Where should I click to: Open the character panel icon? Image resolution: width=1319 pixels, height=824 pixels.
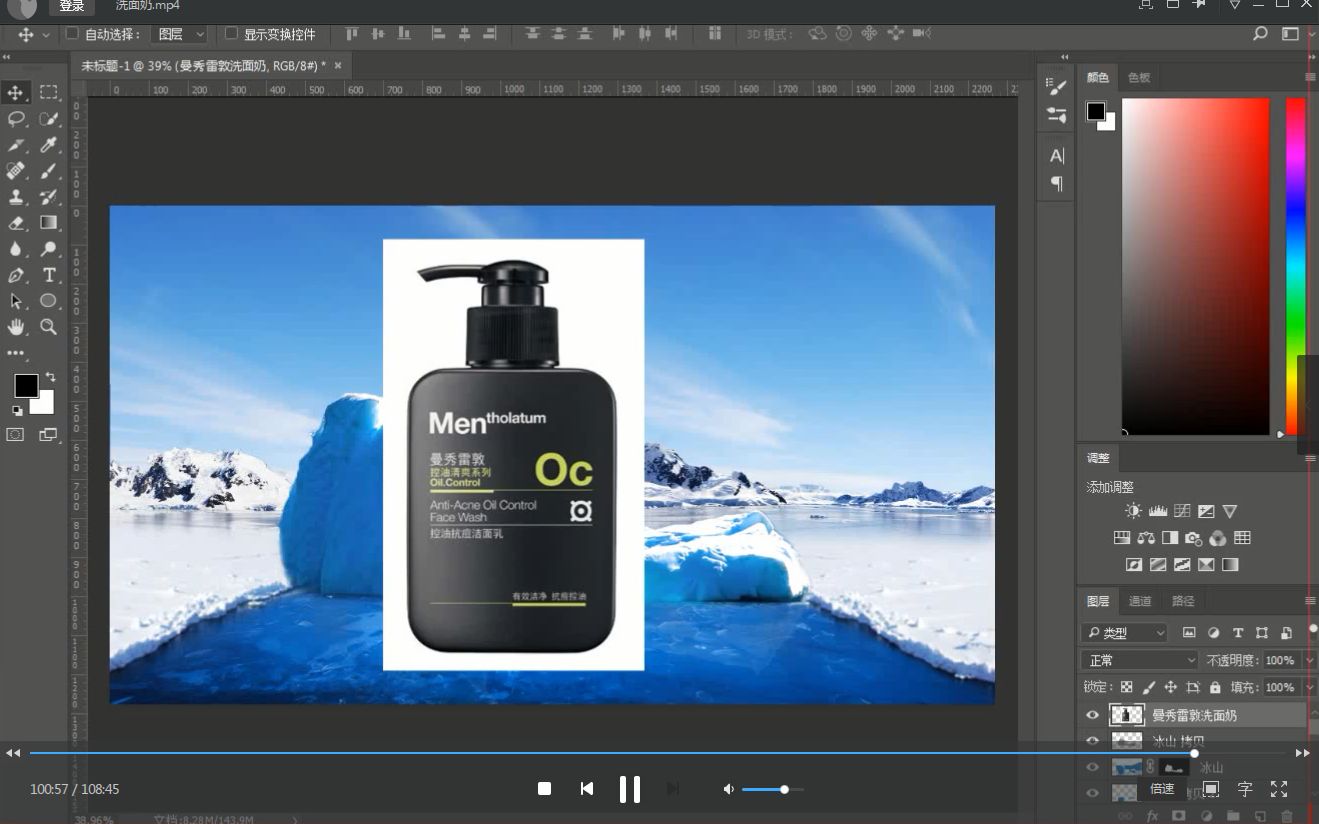click(1057, 156)
